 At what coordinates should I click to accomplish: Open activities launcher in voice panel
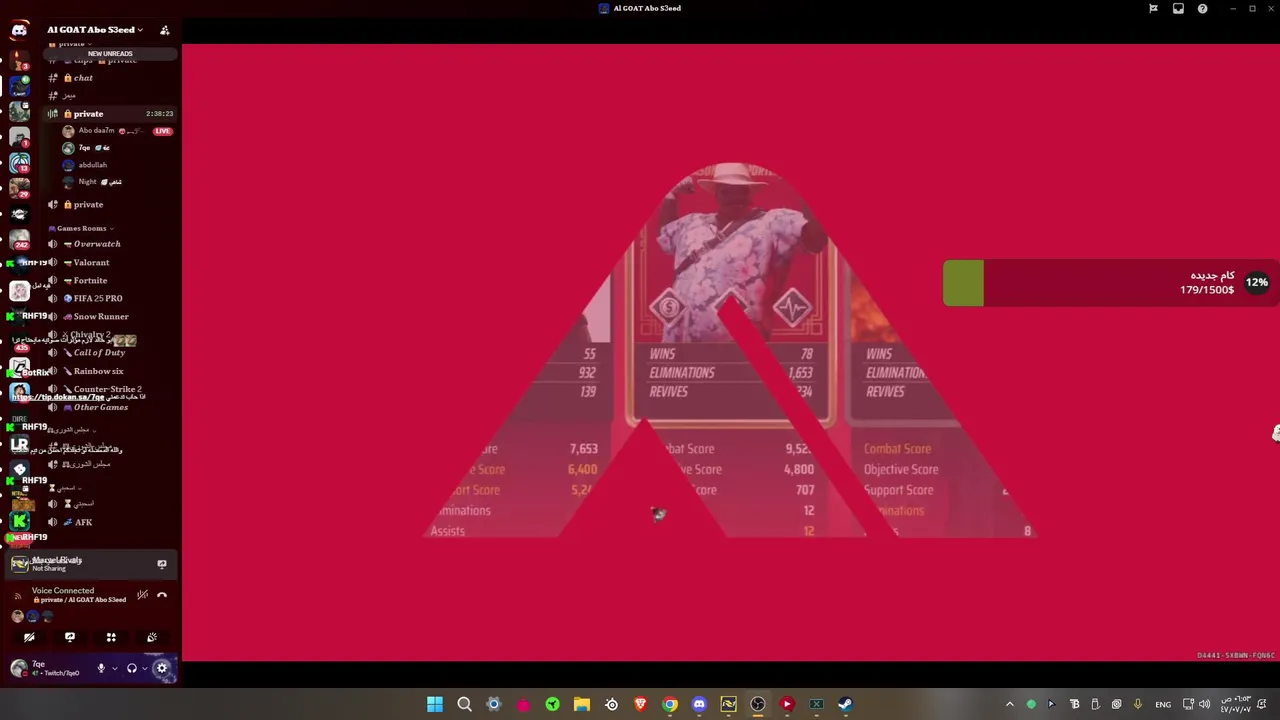click(x=111, y=637)
